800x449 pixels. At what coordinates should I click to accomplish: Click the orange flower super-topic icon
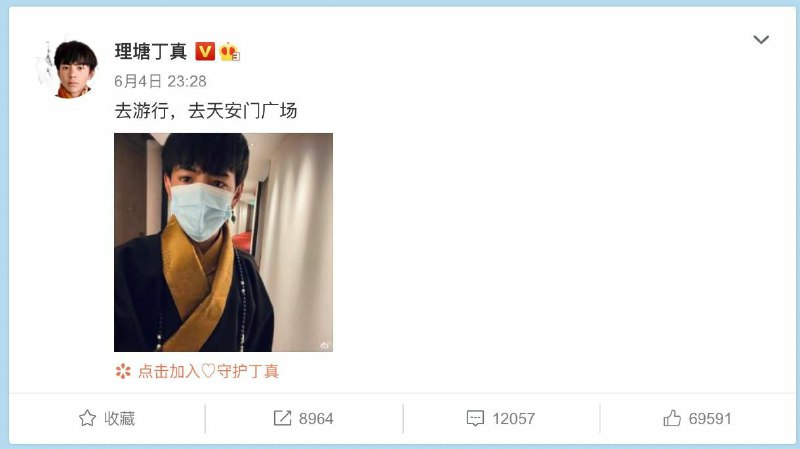click(x=123, y=371)
